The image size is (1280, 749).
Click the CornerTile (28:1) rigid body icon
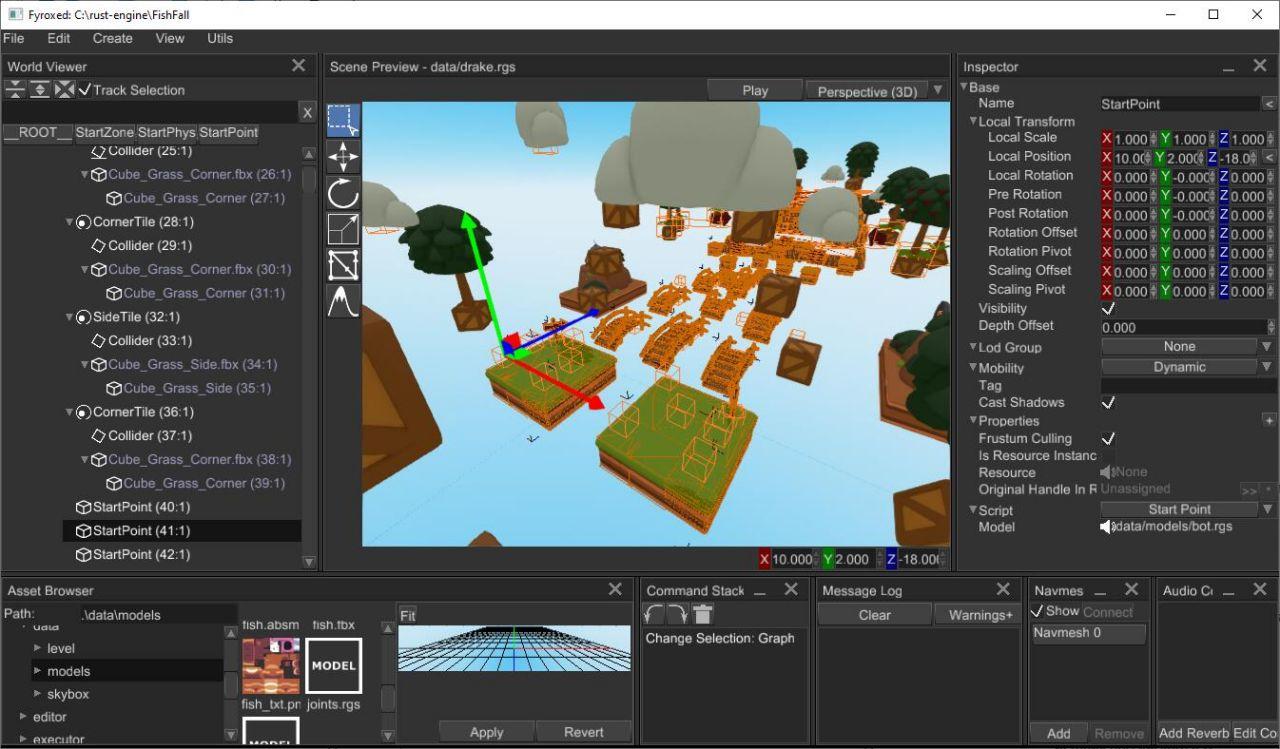(83, 222)
